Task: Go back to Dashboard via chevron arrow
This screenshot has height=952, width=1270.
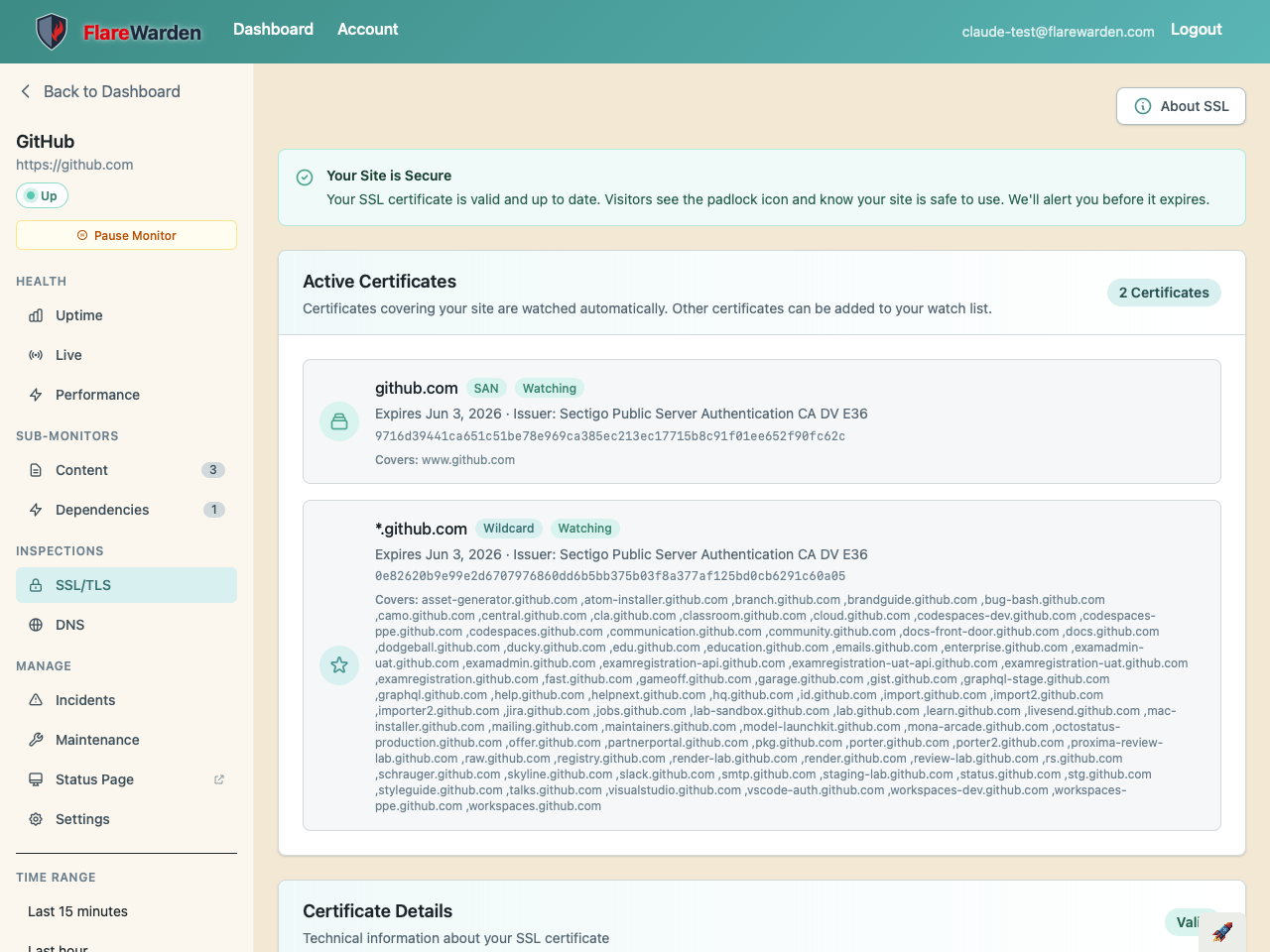Action: [26, 91]
